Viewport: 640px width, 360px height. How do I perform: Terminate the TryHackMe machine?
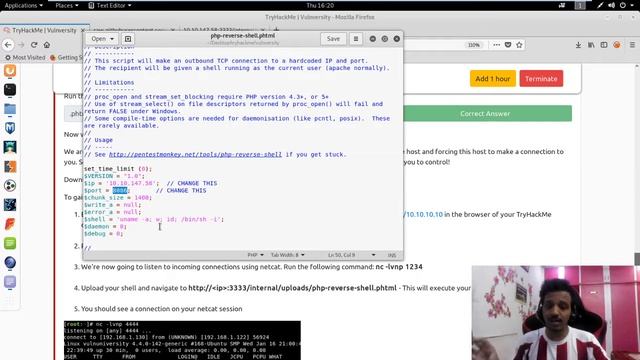pyautogui.click(x=541, y=79)
